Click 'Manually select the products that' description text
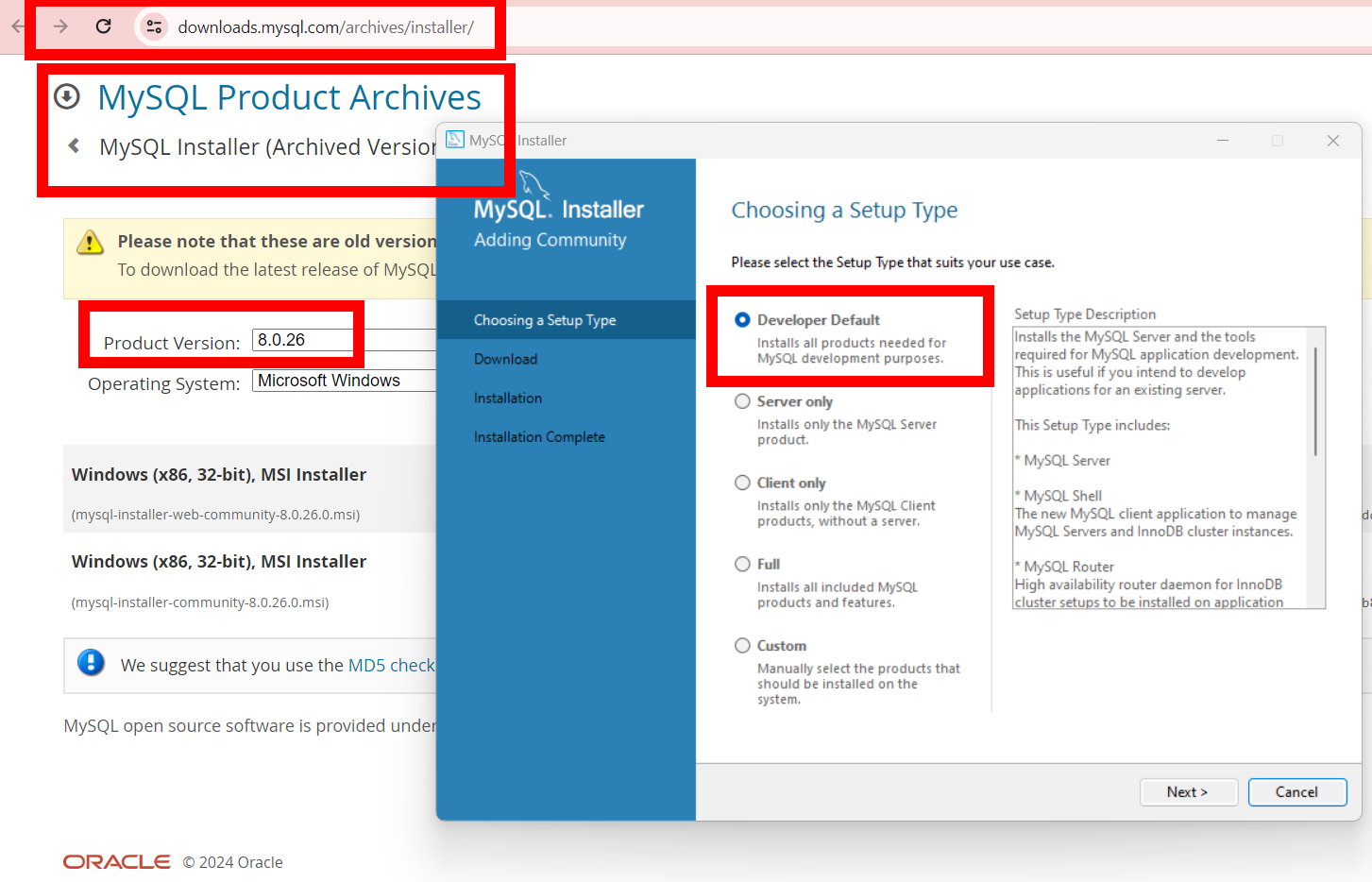Image resolution: width=1372 pixels, height=882 pixels. click(x=858, y=669)
